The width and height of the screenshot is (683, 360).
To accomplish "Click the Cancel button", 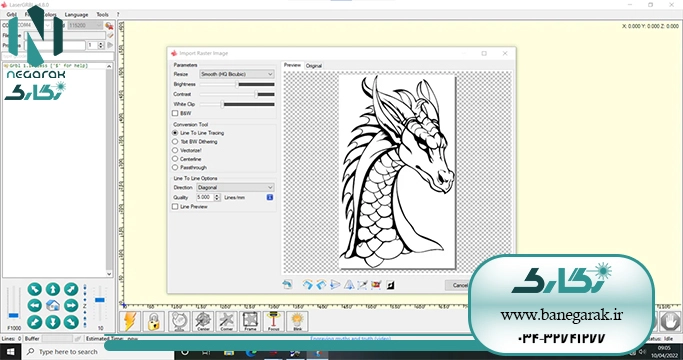I will tap(457, 285).
